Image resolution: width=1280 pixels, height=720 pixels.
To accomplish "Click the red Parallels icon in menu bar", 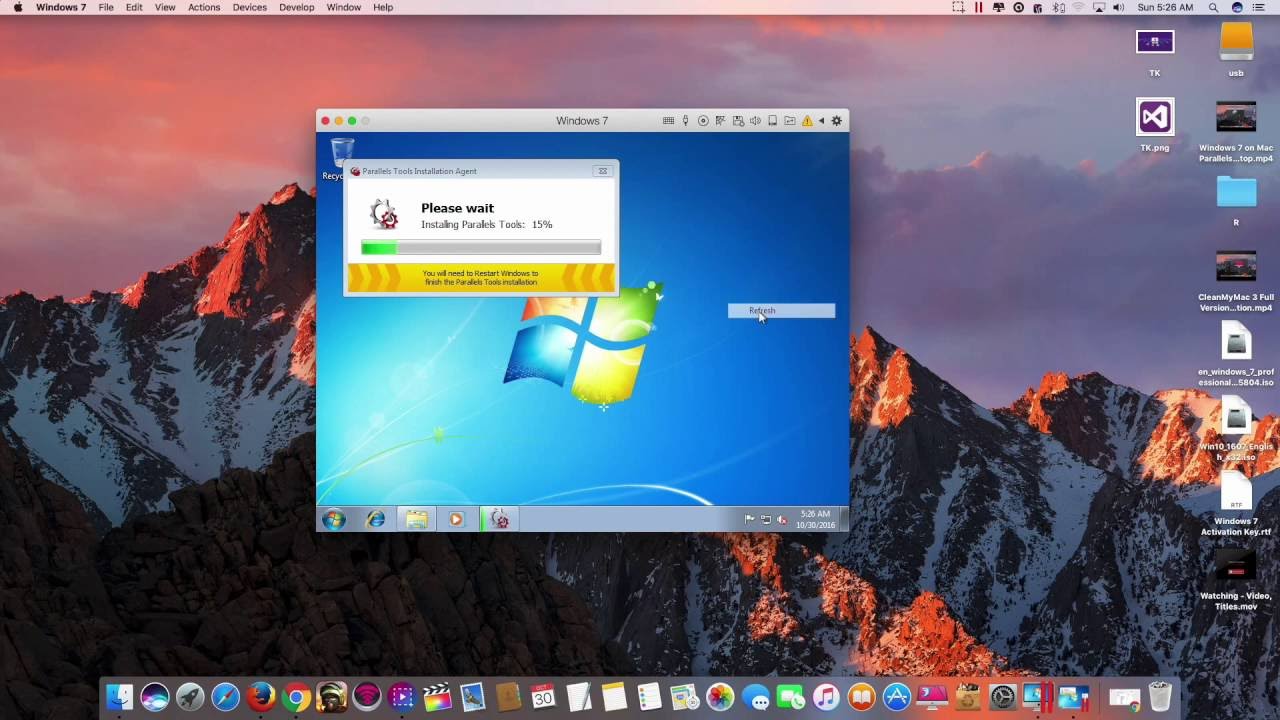I will coord(978,7).
